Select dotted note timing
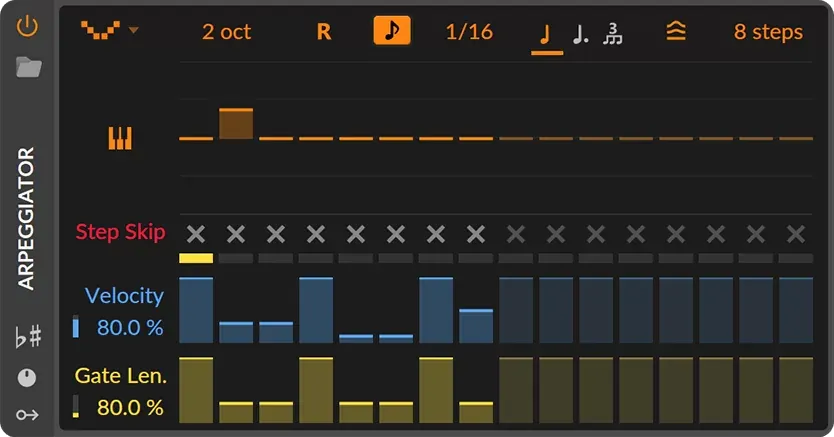The image size is (834, 437). (581, 35)
